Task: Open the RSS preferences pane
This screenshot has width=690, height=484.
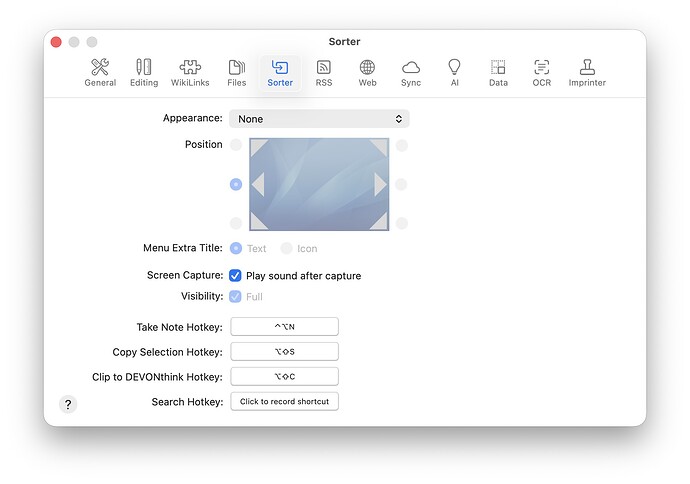Action: point(323,73)
